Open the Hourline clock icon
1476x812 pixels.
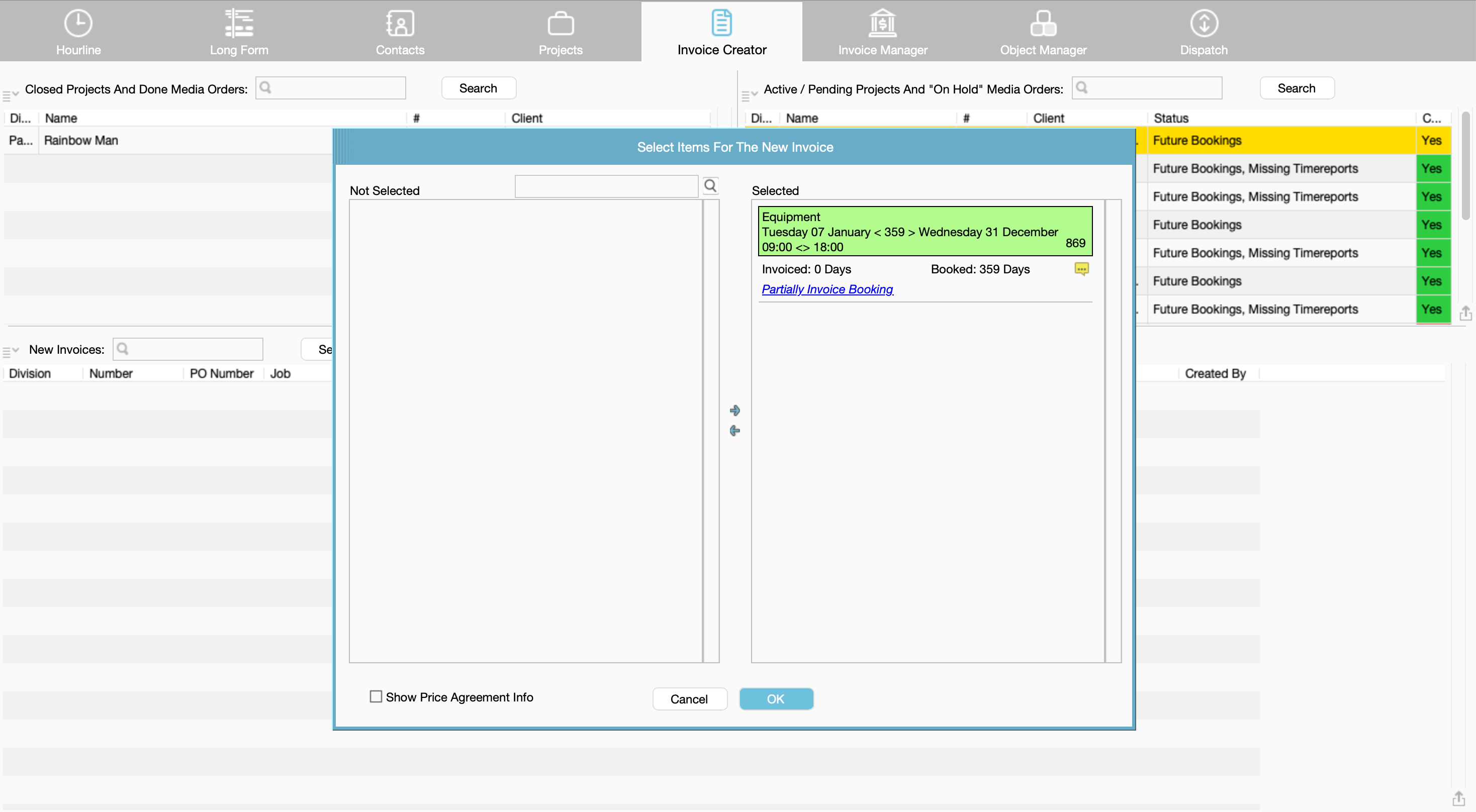tap(78, 24)
